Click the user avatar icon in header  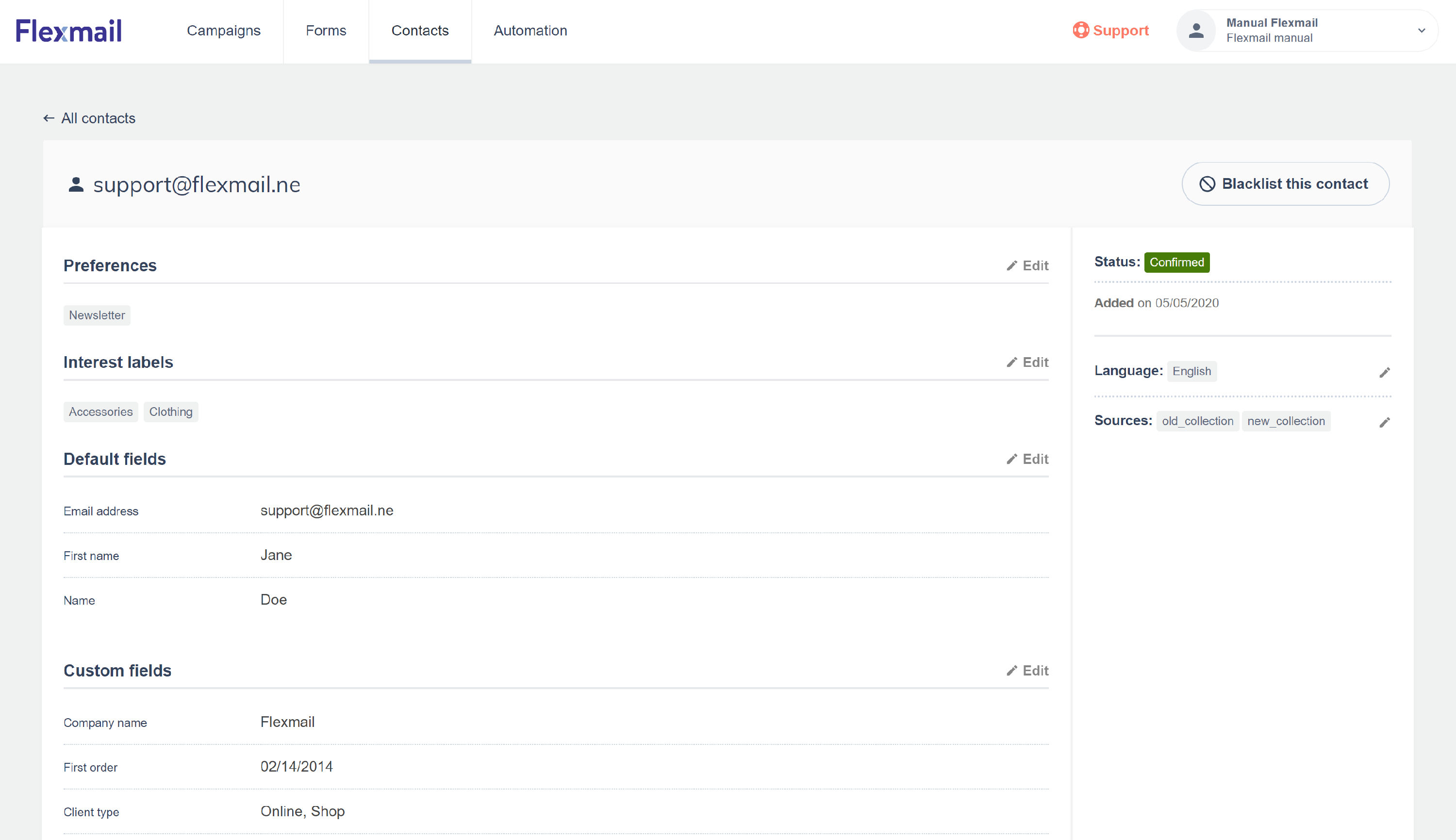[x=1196, y=31]
